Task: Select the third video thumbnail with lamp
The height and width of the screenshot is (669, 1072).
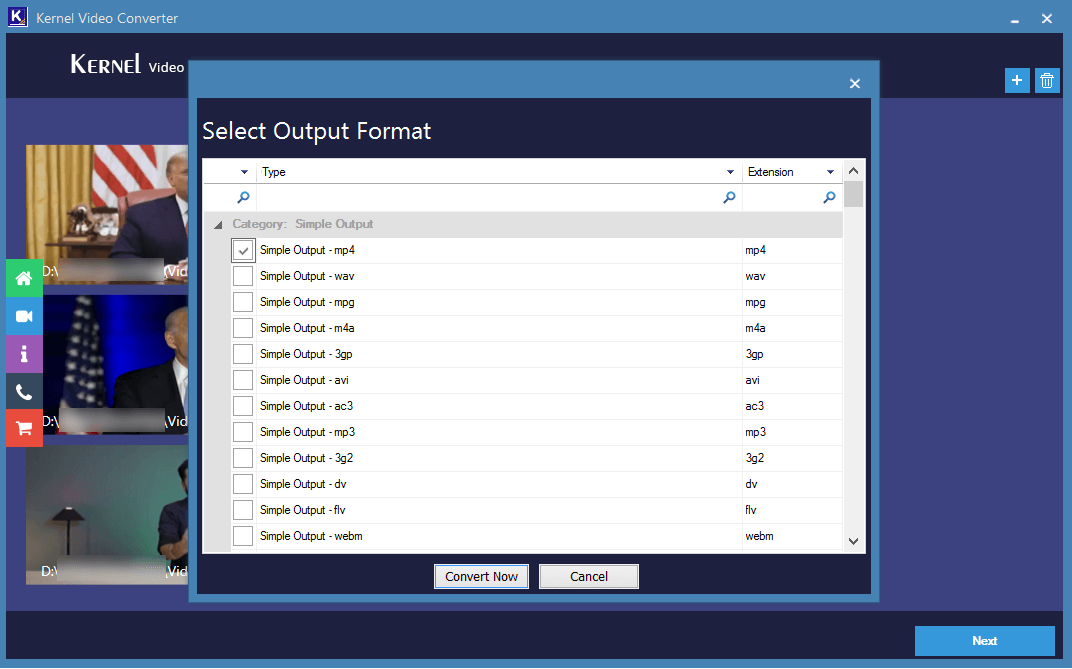Action: click(x=107, y=515)
